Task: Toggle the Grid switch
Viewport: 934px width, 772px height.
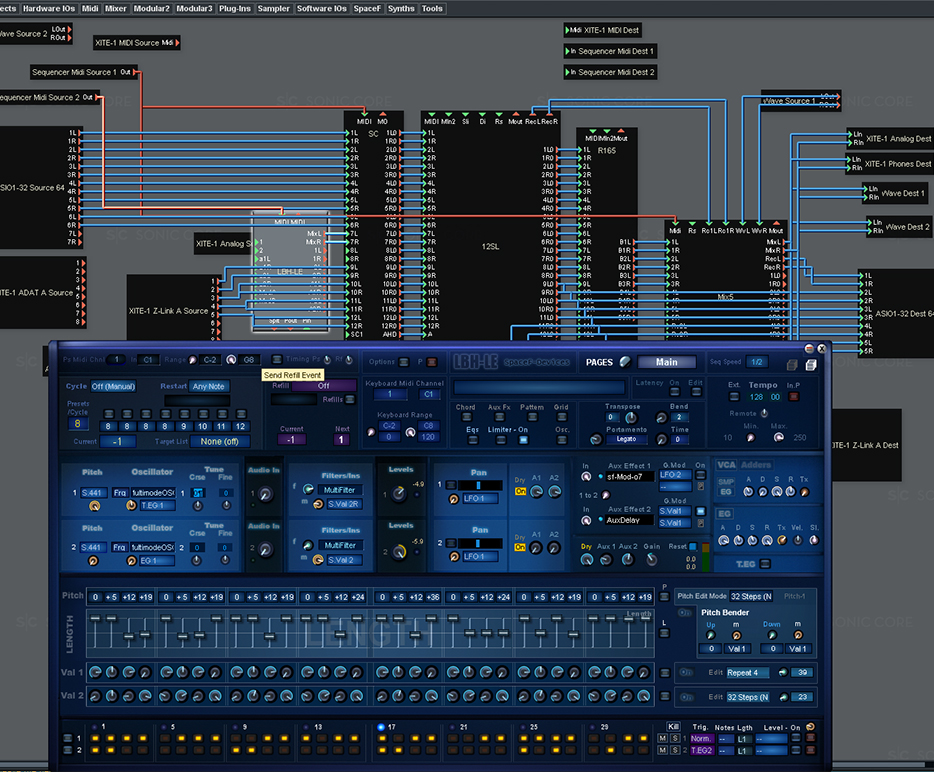Action: tap(562, 417)
